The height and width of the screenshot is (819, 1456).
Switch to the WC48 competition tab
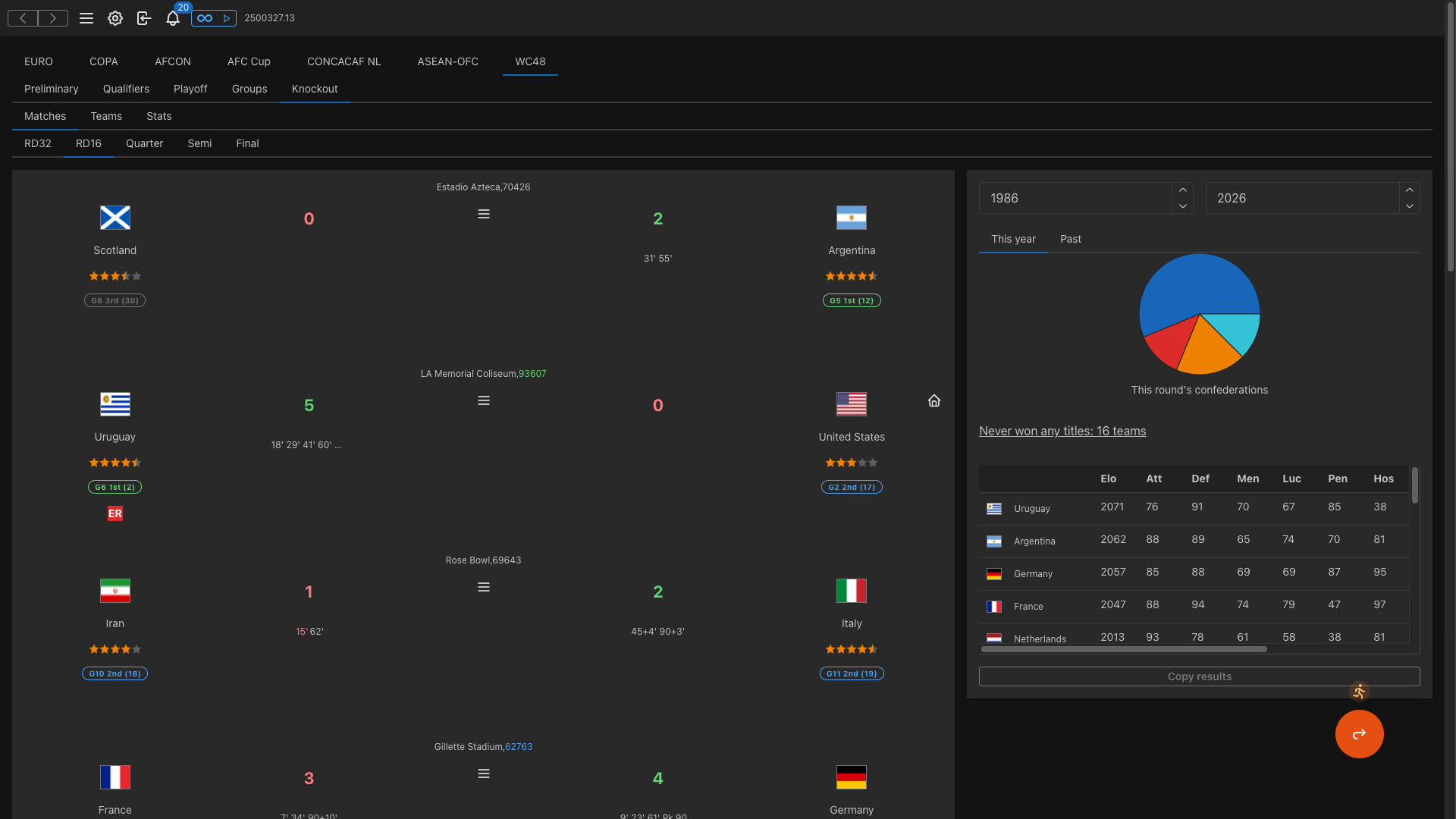tap(529, 61)
